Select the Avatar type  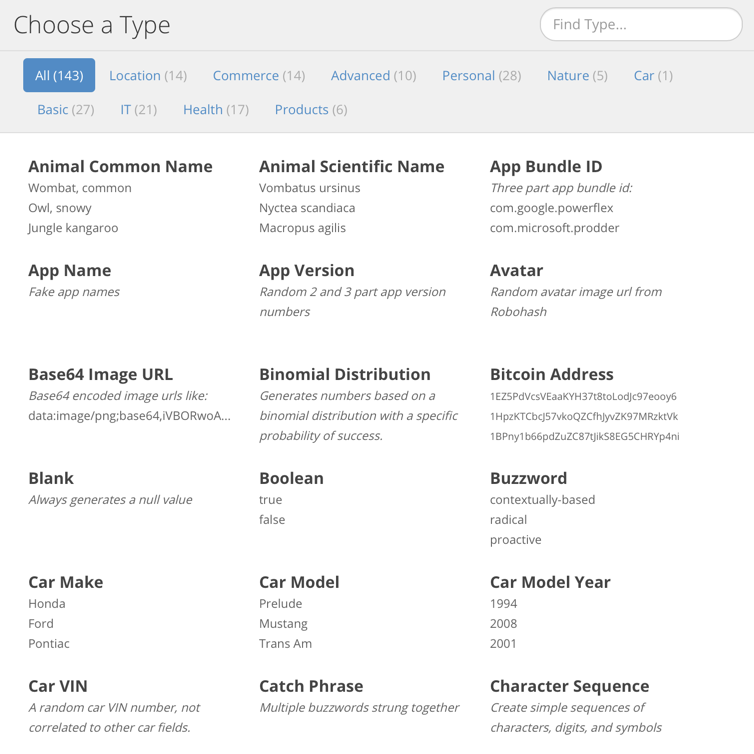[x=516, y=270]
